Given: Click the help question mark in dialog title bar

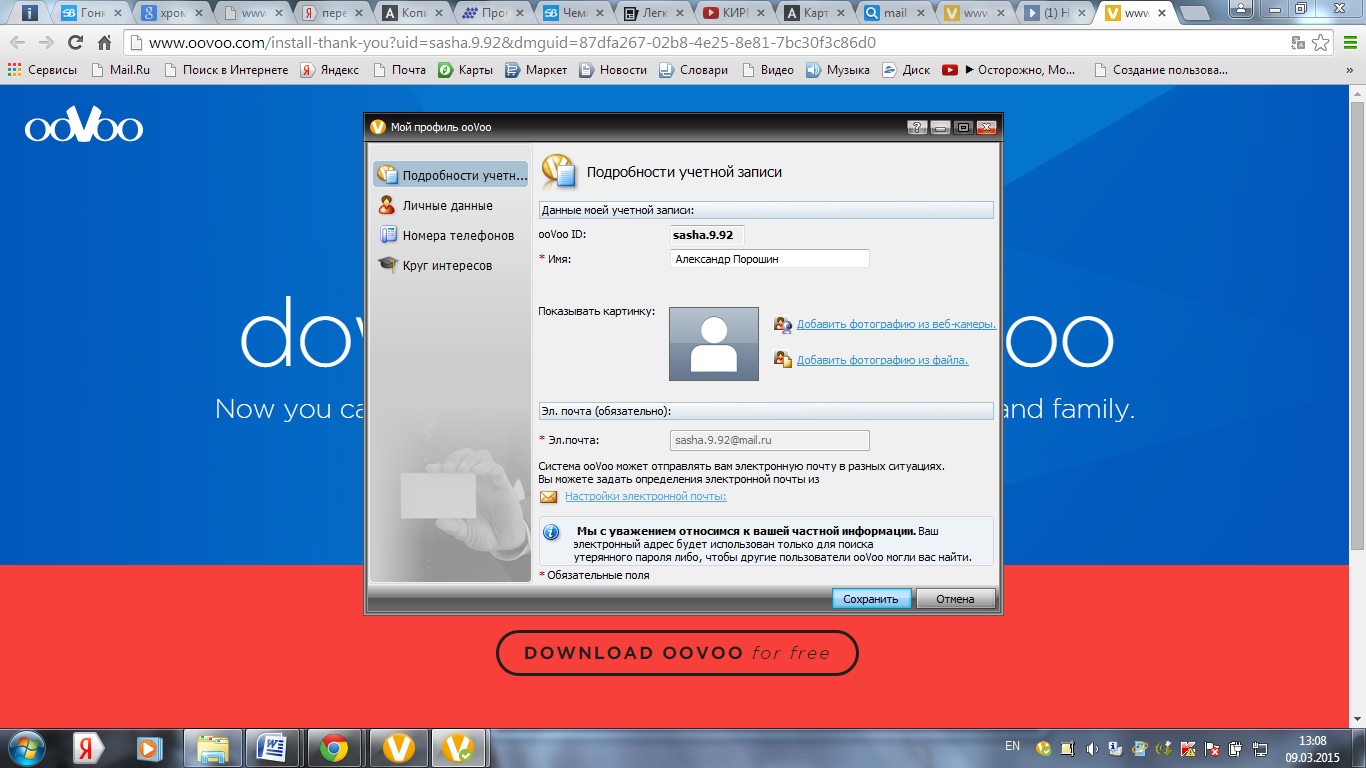Looking at the screenshot, I should point(917,127).
